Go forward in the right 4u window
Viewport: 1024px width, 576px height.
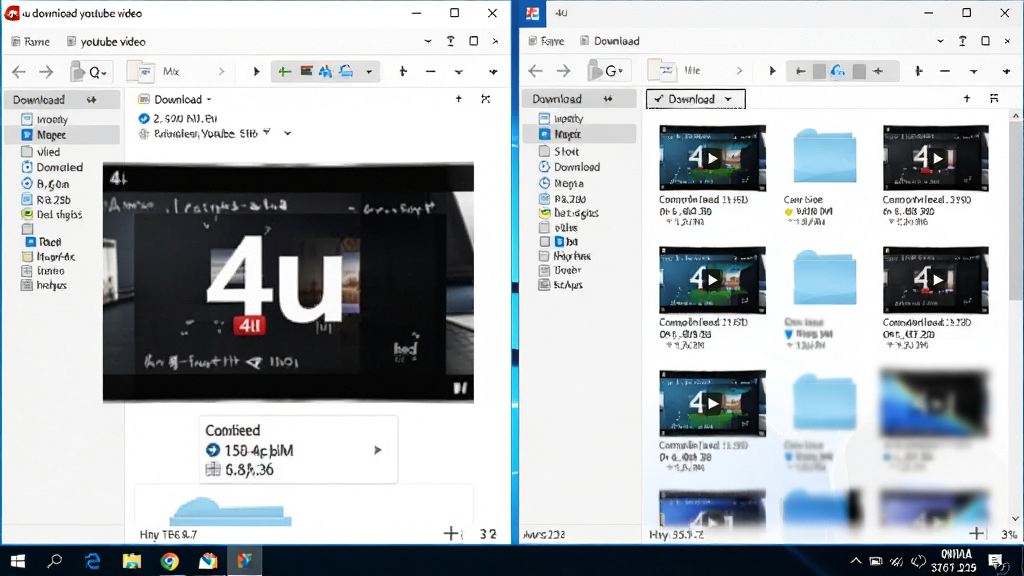click(563, 71)
